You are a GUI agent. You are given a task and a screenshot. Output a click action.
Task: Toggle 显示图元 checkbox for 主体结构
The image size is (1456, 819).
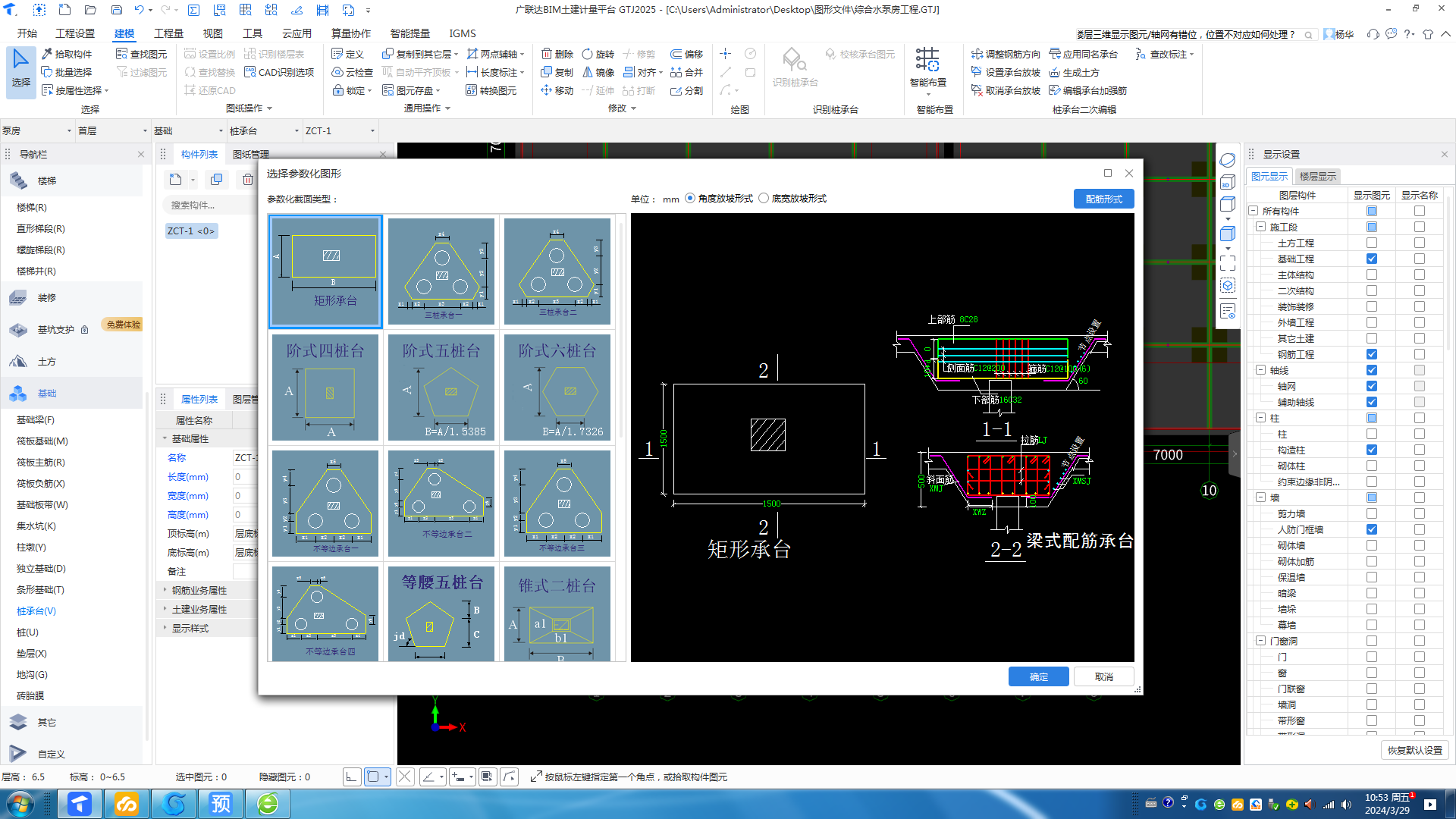(1372, 275)
